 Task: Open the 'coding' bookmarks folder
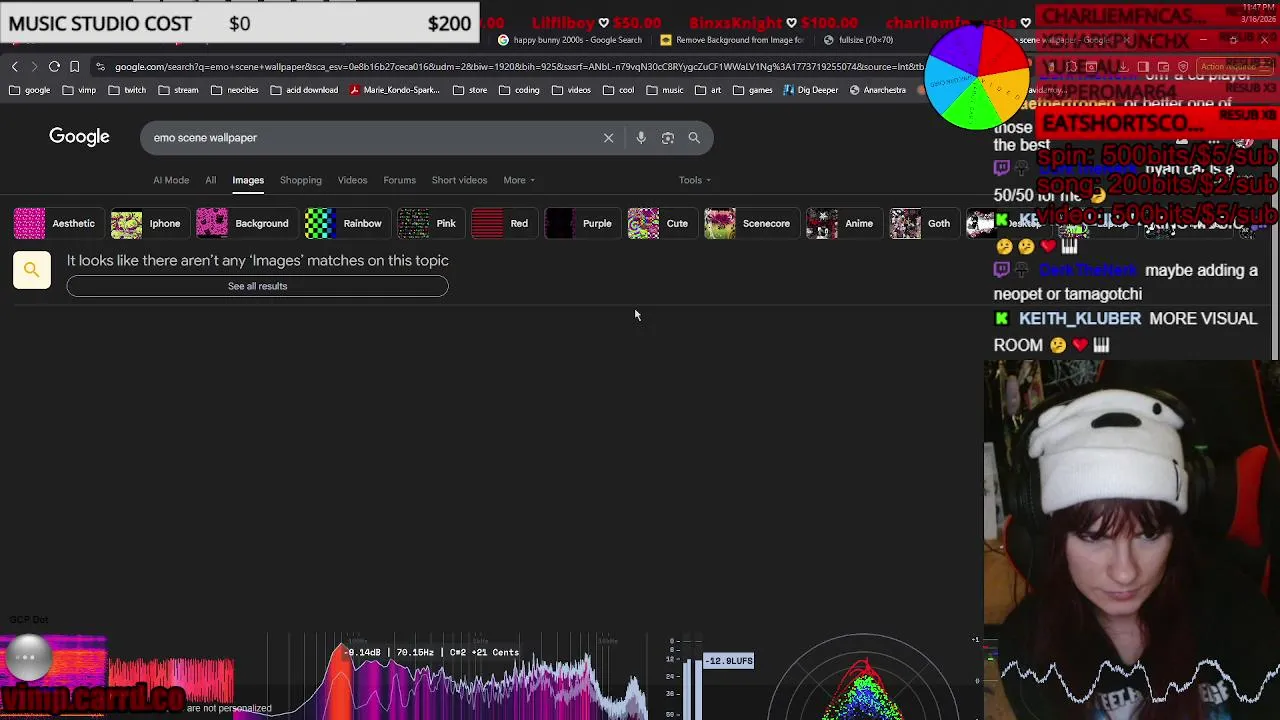pyautogui.click(x=519, y=90)
